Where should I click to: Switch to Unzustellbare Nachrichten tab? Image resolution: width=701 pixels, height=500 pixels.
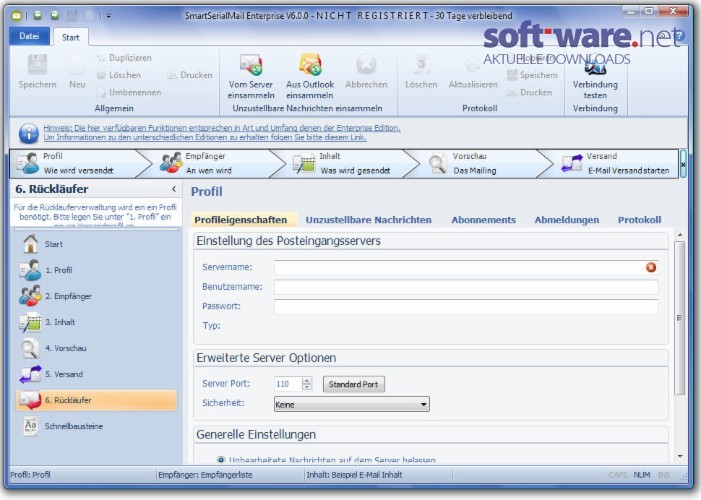tap(368, 220)
